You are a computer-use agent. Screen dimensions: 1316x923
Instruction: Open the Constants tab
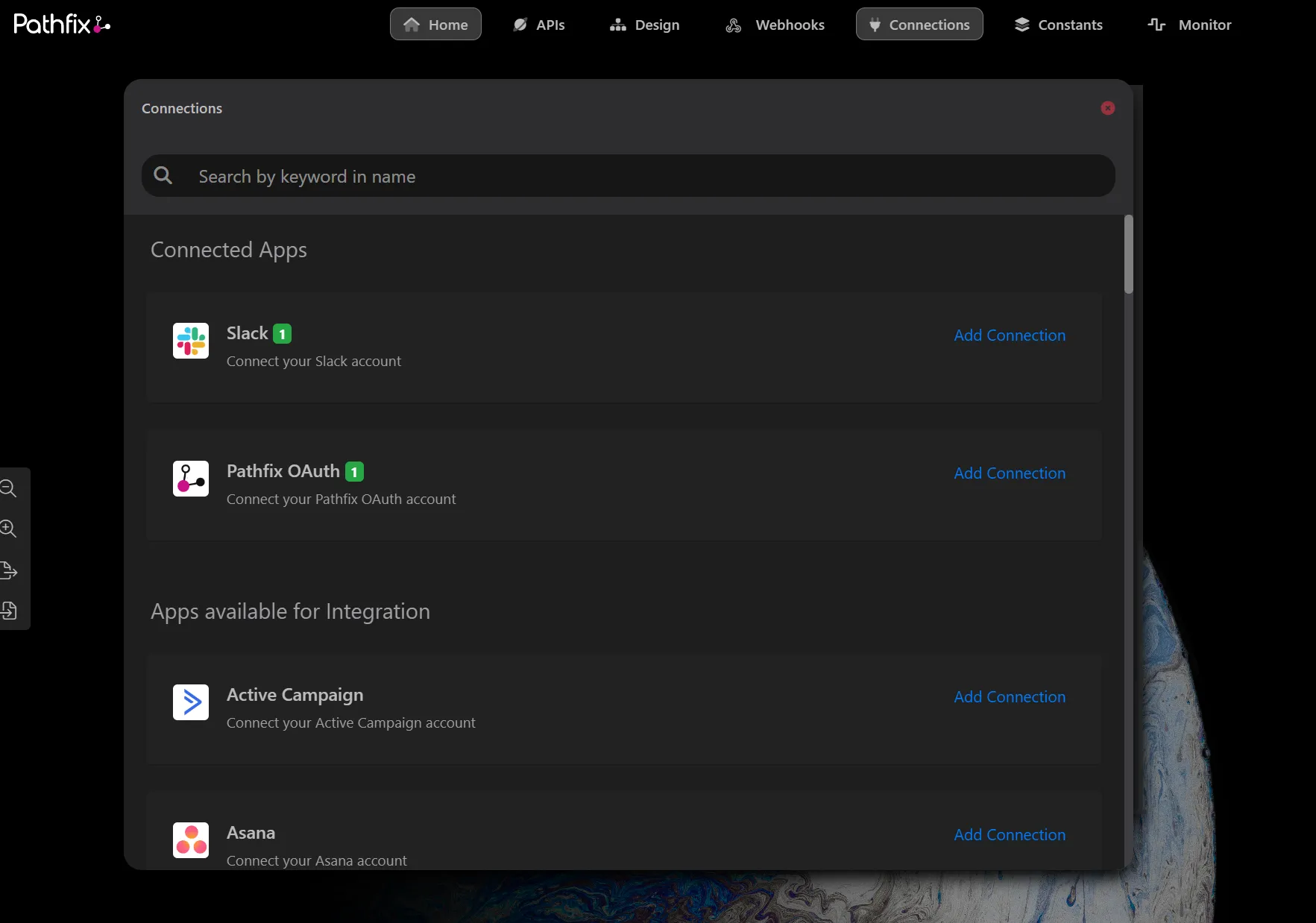(1058, 25)
